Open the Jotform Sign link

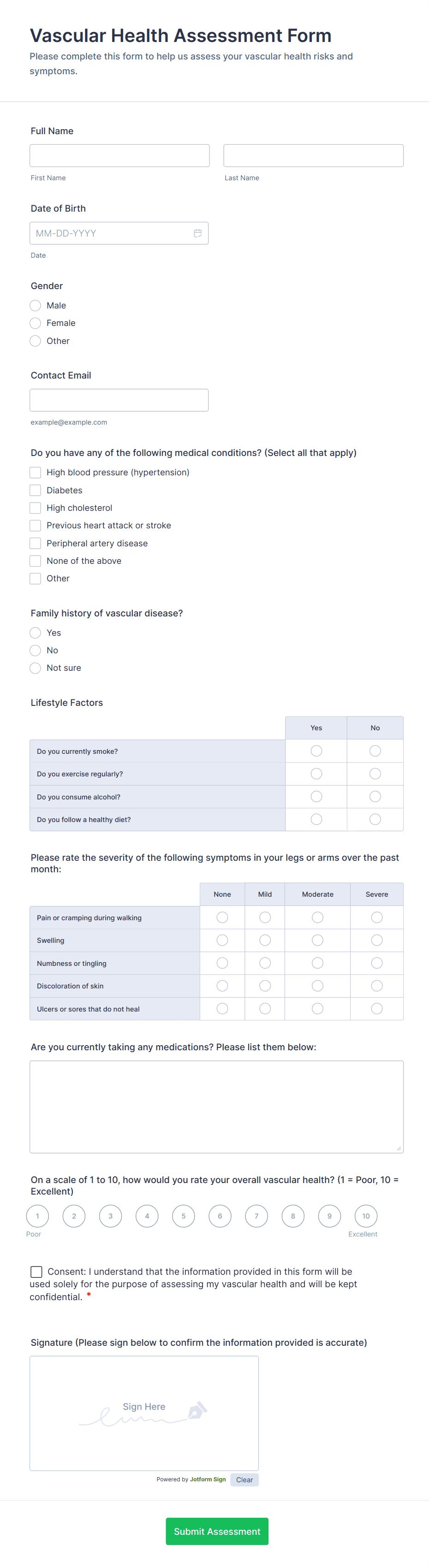(207, 1479)
